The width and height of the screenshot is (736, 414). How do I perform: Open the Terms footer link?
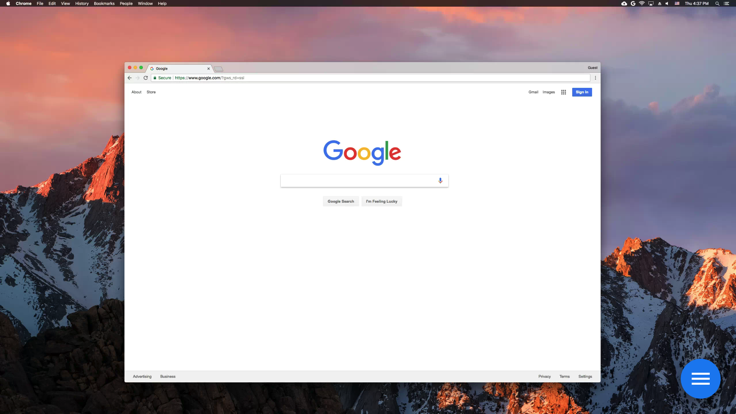564,376
